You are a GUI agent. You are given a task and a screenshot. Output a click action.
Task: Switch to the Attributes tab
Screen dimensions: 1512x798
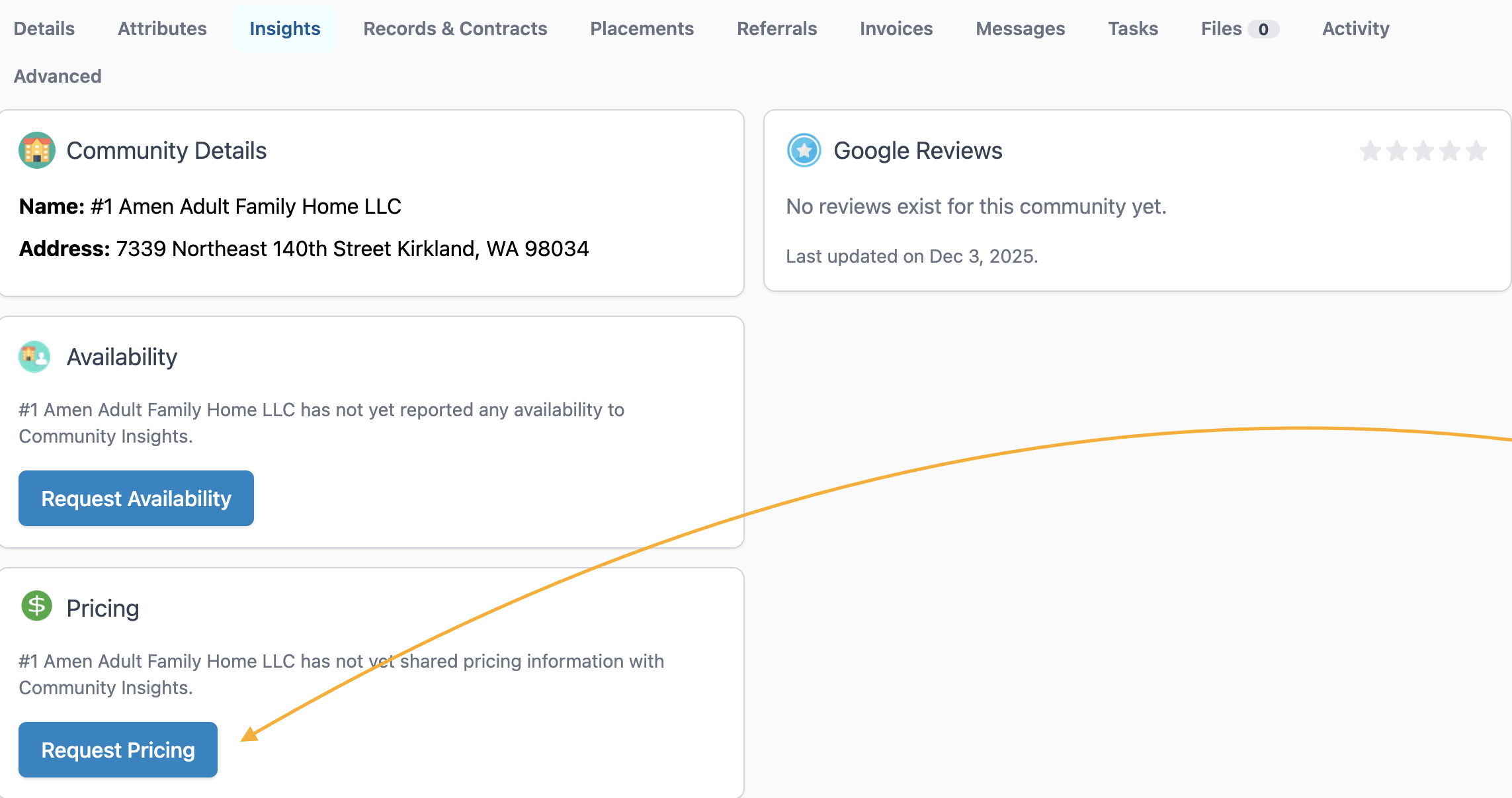point(162,28)
